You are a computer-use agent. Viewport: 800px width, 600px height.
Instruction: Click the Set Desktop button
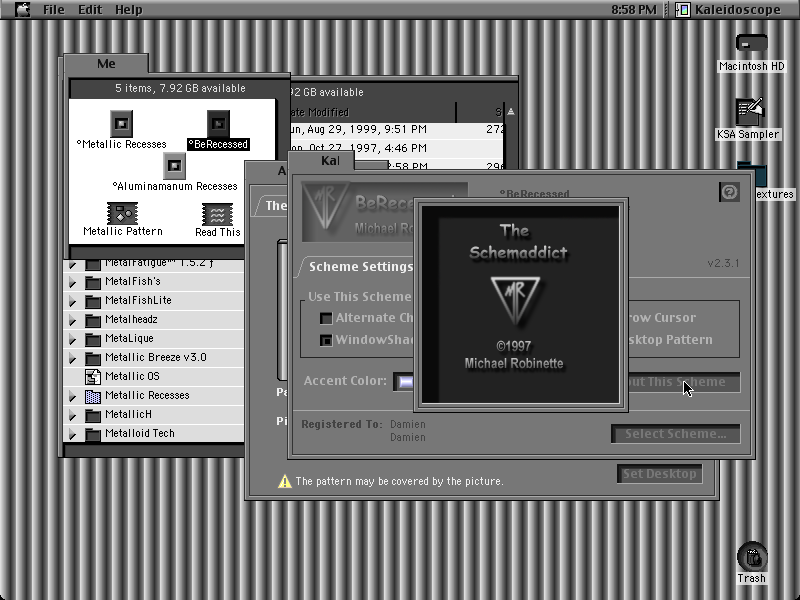[659, 474]
